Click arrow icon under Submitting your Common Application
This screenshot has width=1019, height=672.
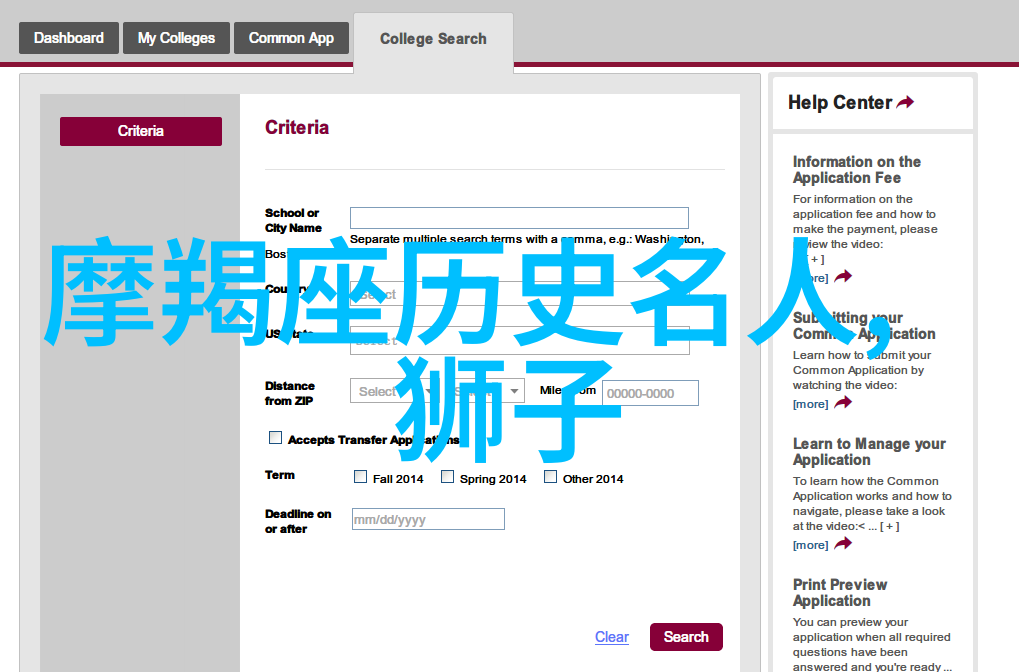843,403
